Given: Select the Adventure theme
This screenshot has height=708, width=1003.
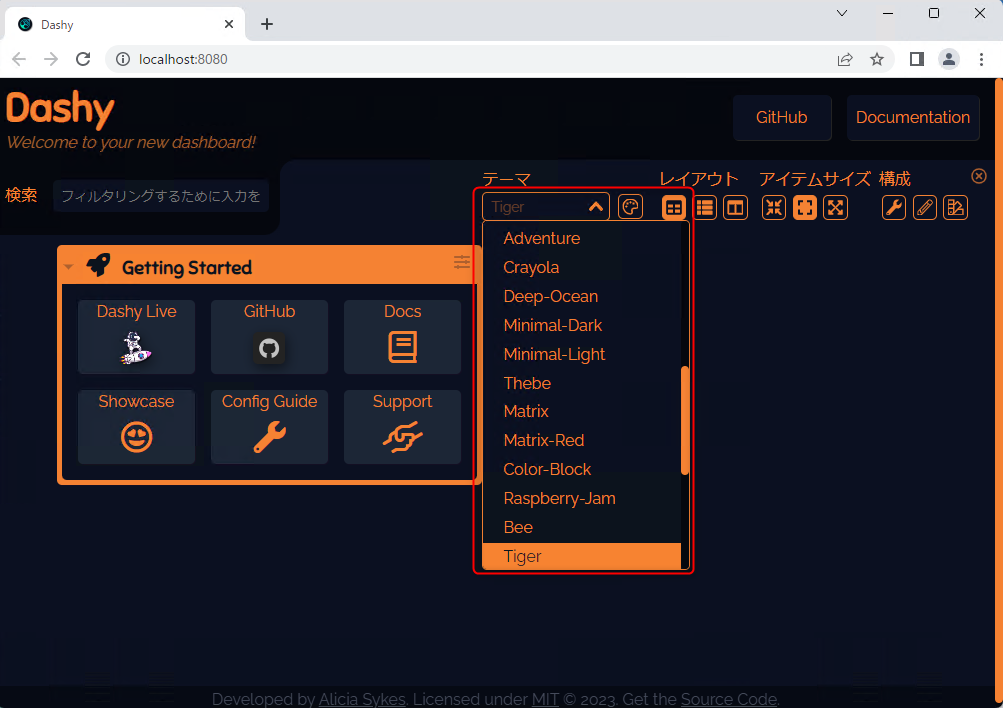Looking at the screenshot, I should point(581,238).
